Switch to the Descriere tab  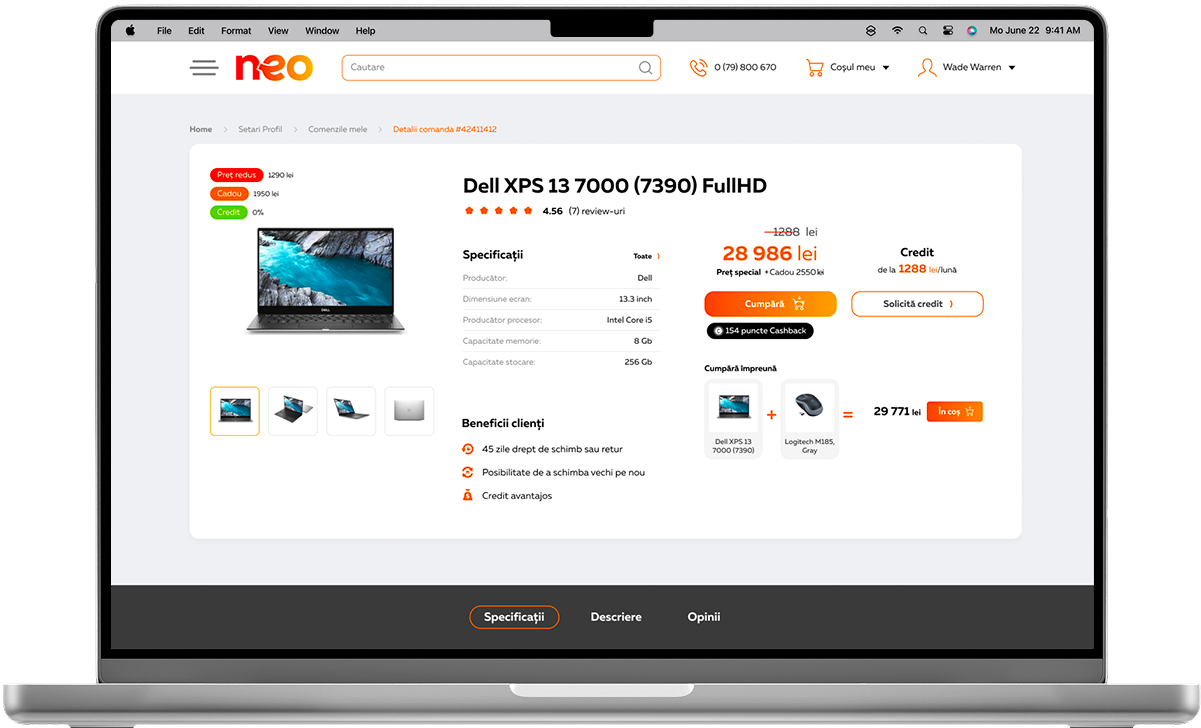coord(616,617)
